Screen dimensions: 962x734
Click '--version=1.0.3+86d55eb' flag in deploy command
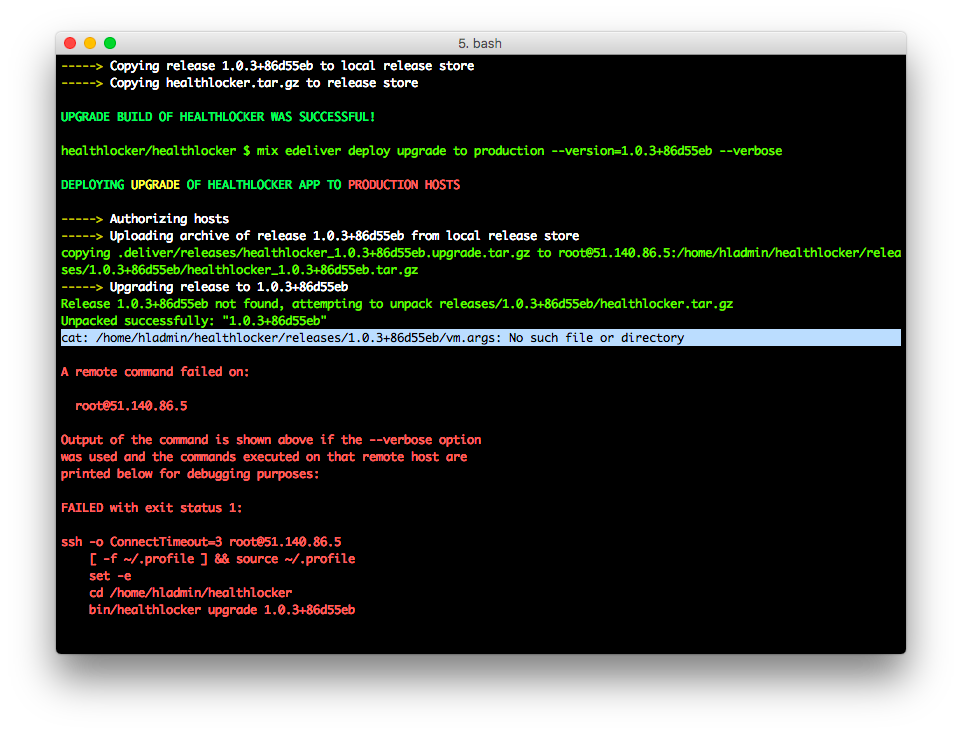(x=632, y=151)
